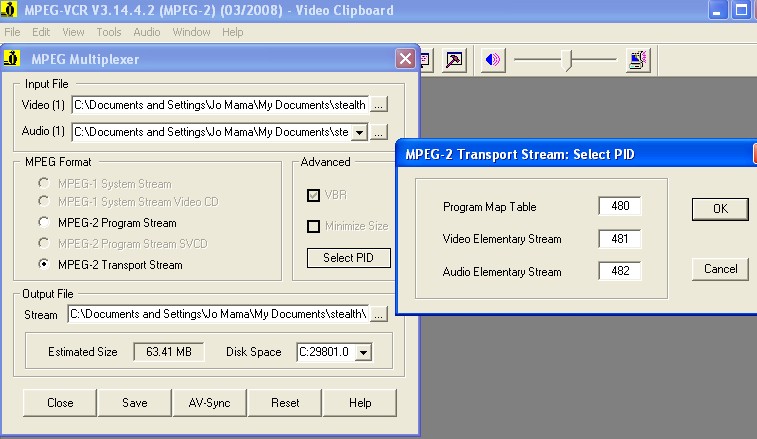Click the output Stream path field
Viewport: 757px width, 439px height.
click(218, 314)
